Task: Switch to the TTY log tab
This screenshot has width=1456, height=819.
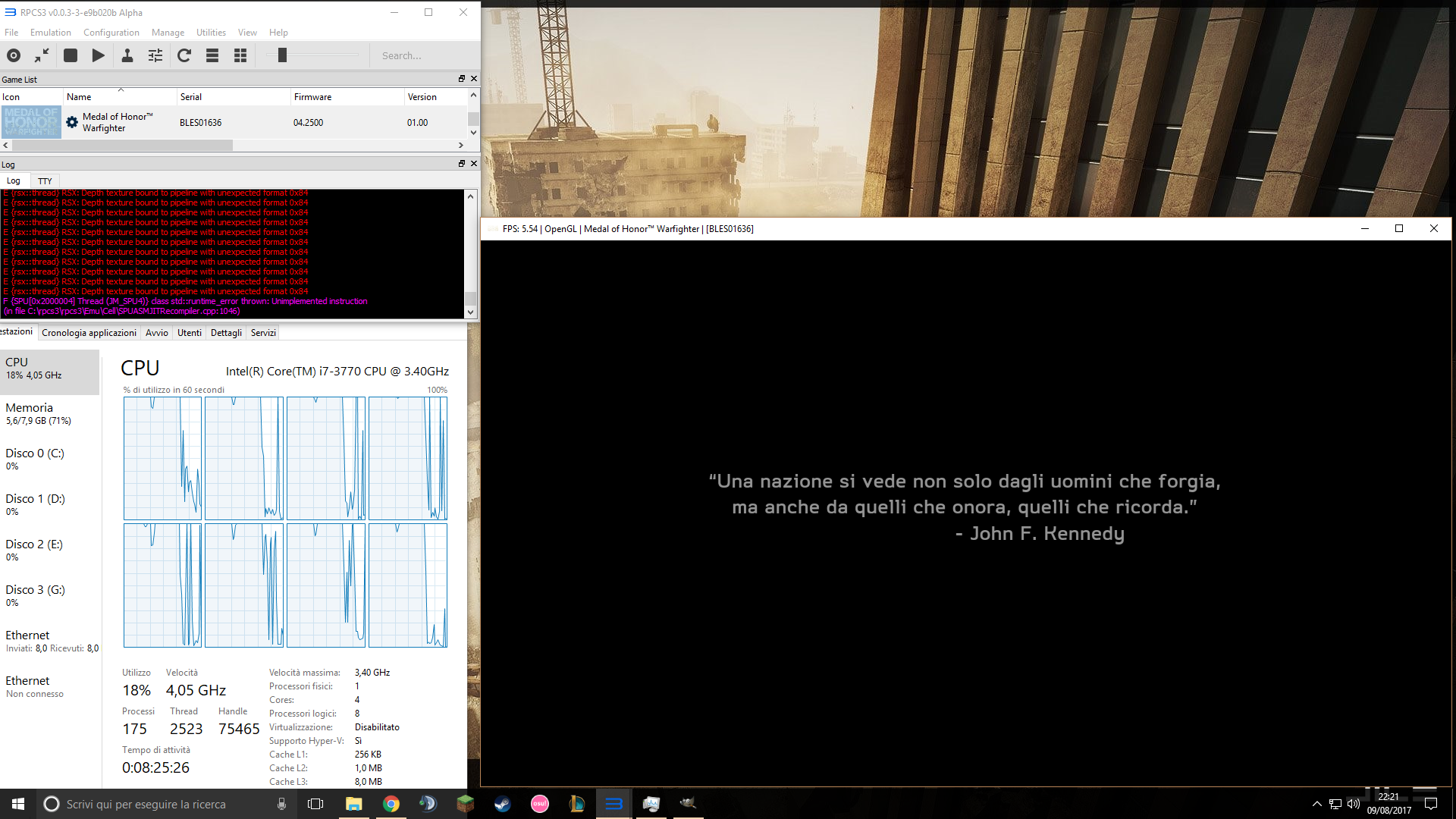Action: [x=45, y=181]
